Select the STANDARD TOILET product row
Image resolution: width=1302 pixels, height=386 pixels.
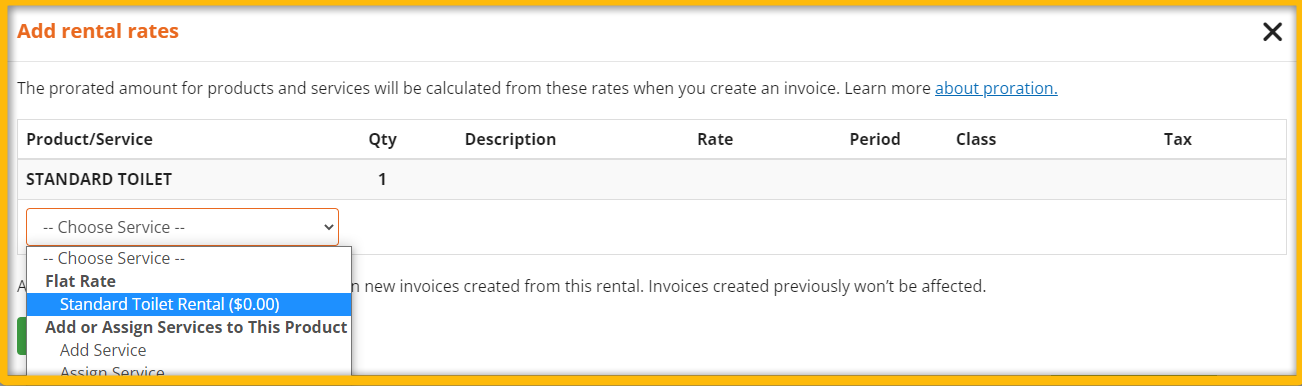coord(652,179)
